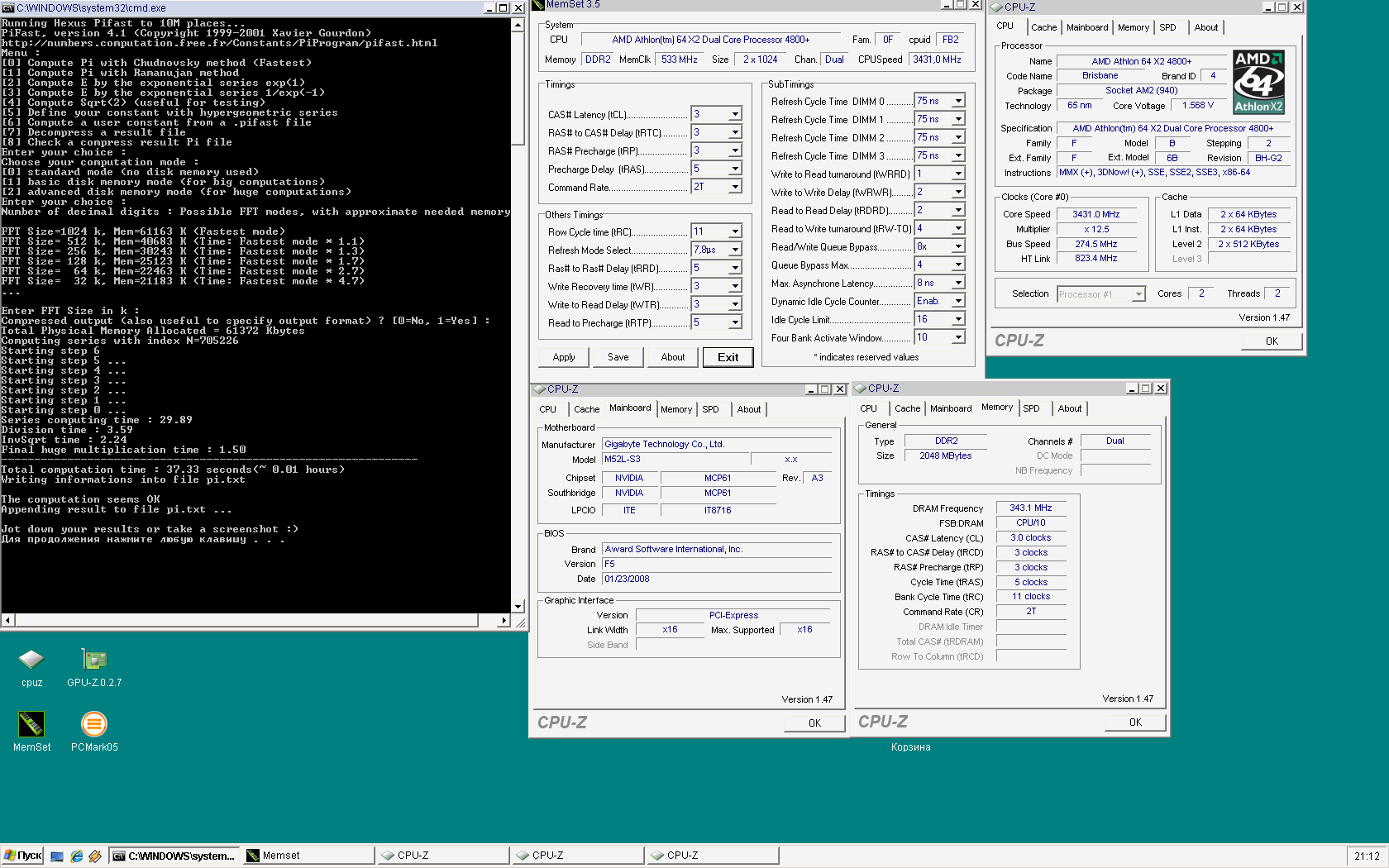
Task: Open Cache tab in top-right CPU-Z
Action: tap(1043, 27)
